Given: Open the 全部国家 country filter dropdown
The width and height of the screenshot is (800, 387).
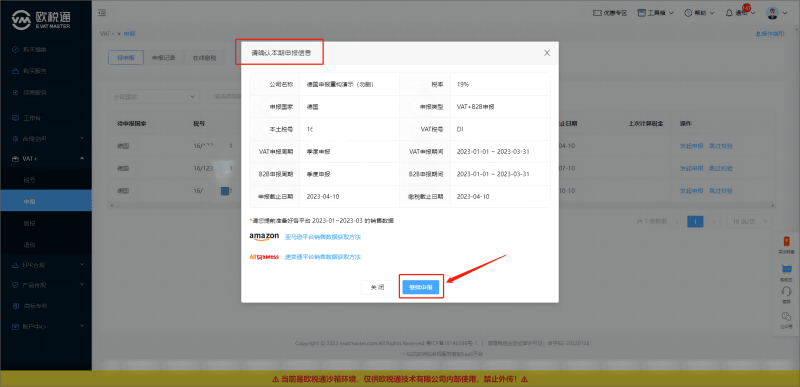Looking at the screenshot, I should 154,96.
